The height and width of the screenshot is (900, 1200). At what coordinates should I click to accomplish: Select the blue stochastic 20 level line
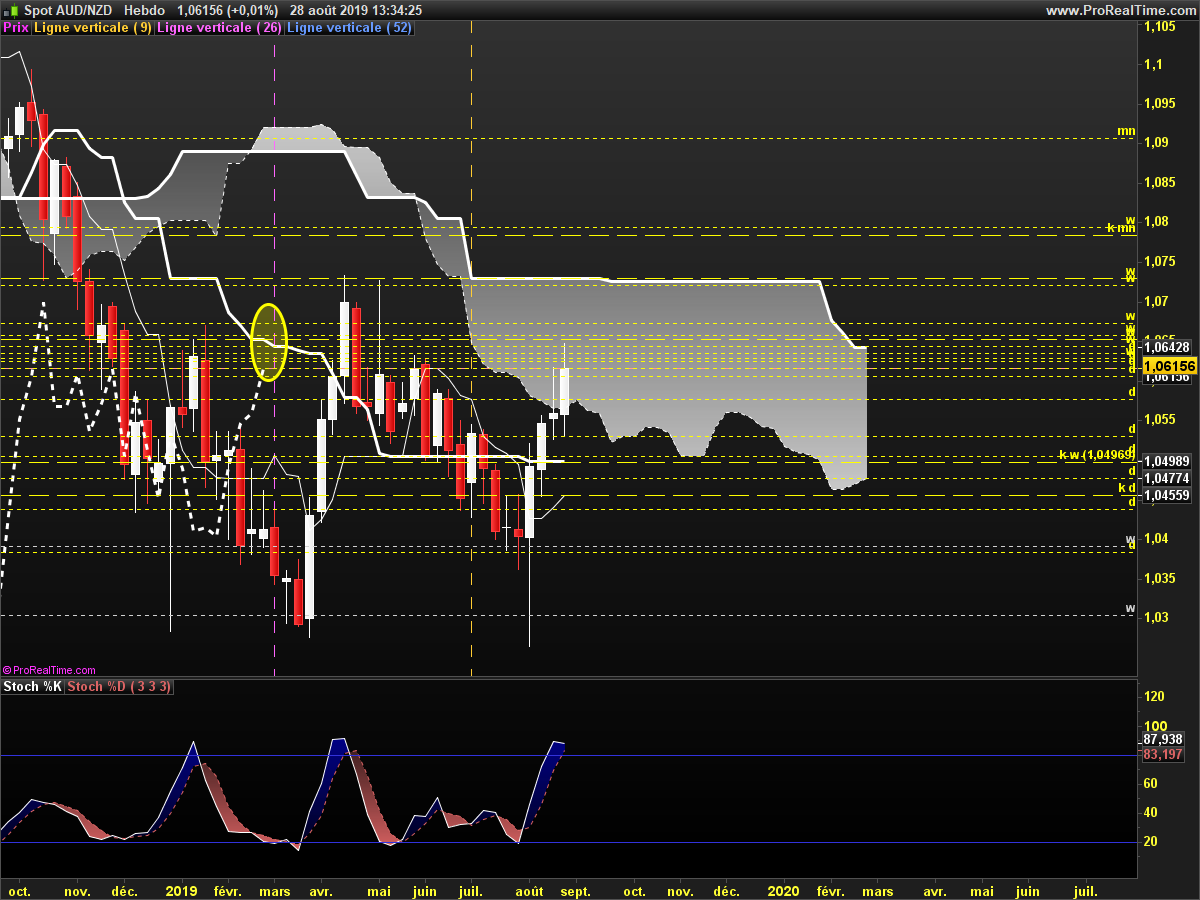point(568,842)
